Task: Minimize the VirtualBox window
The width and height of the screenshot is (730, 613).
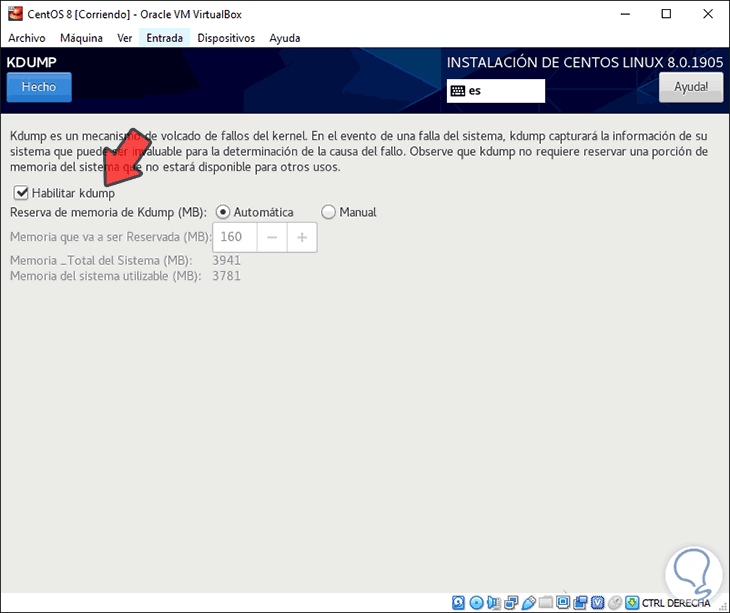Action: (x=625, y=14)
